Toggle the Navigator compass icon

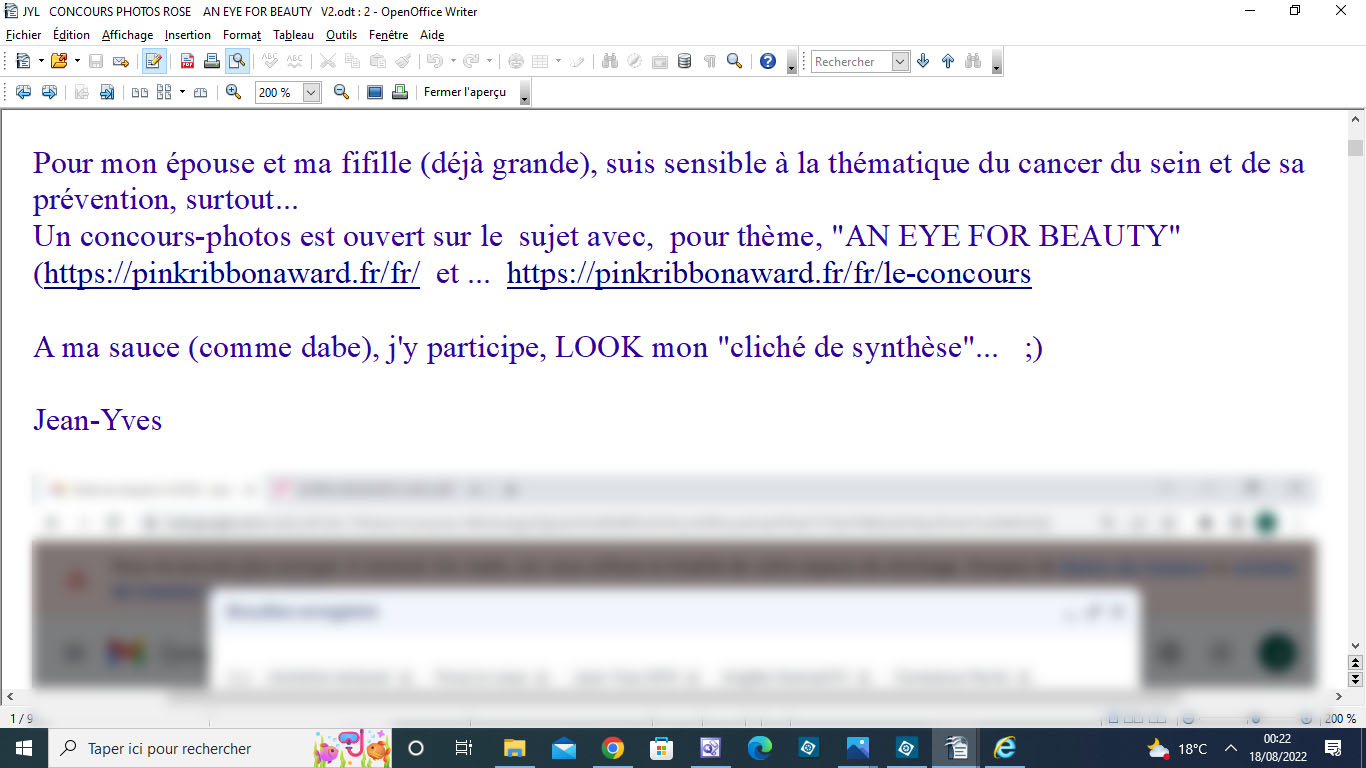pyautogui.click(x=635, y=61)
